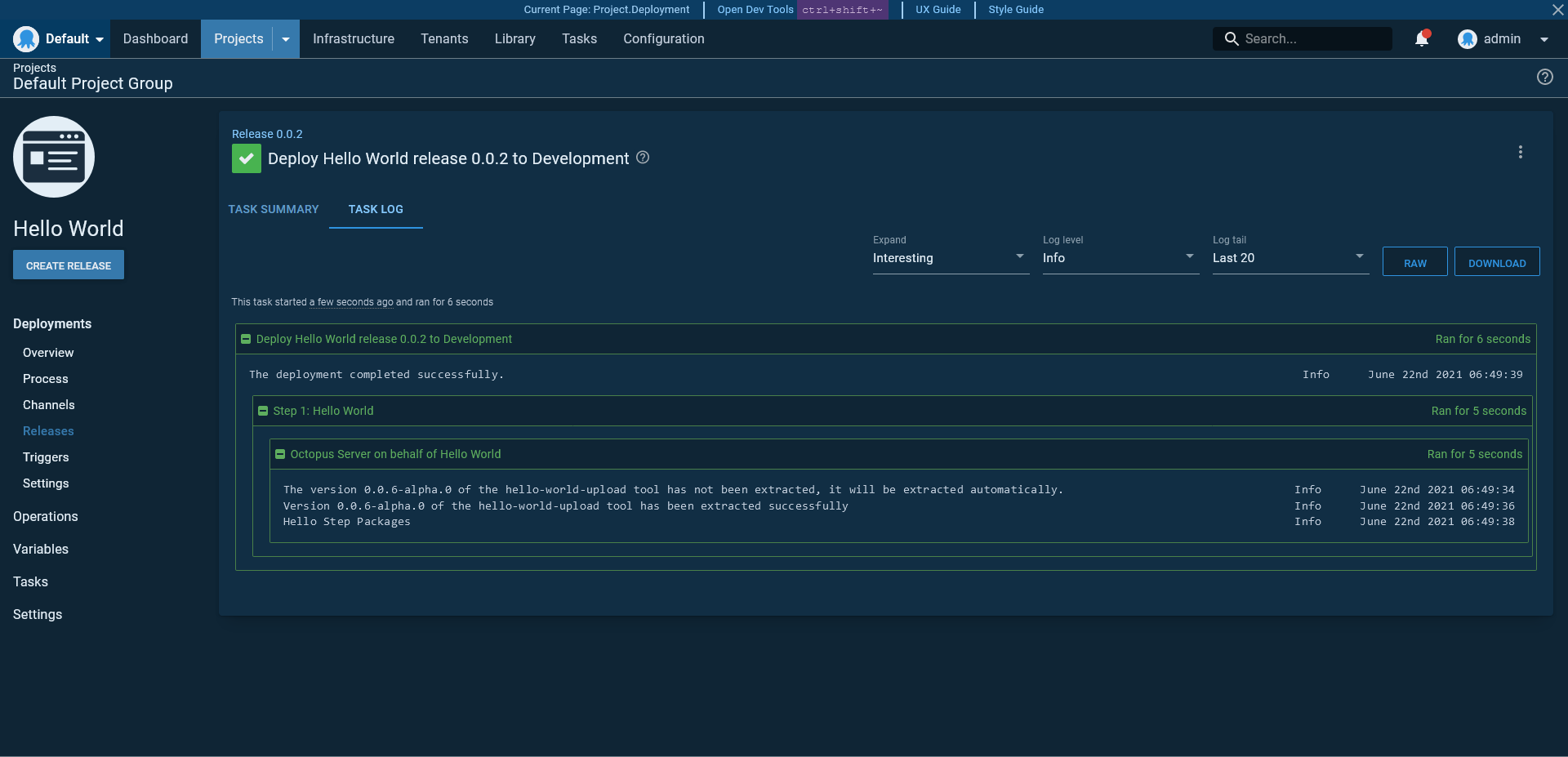Image resolution: width=1568 pixels, height=757 pixels.
Task: Open project Settings at sidebar bottom
Action: [38, 614]
